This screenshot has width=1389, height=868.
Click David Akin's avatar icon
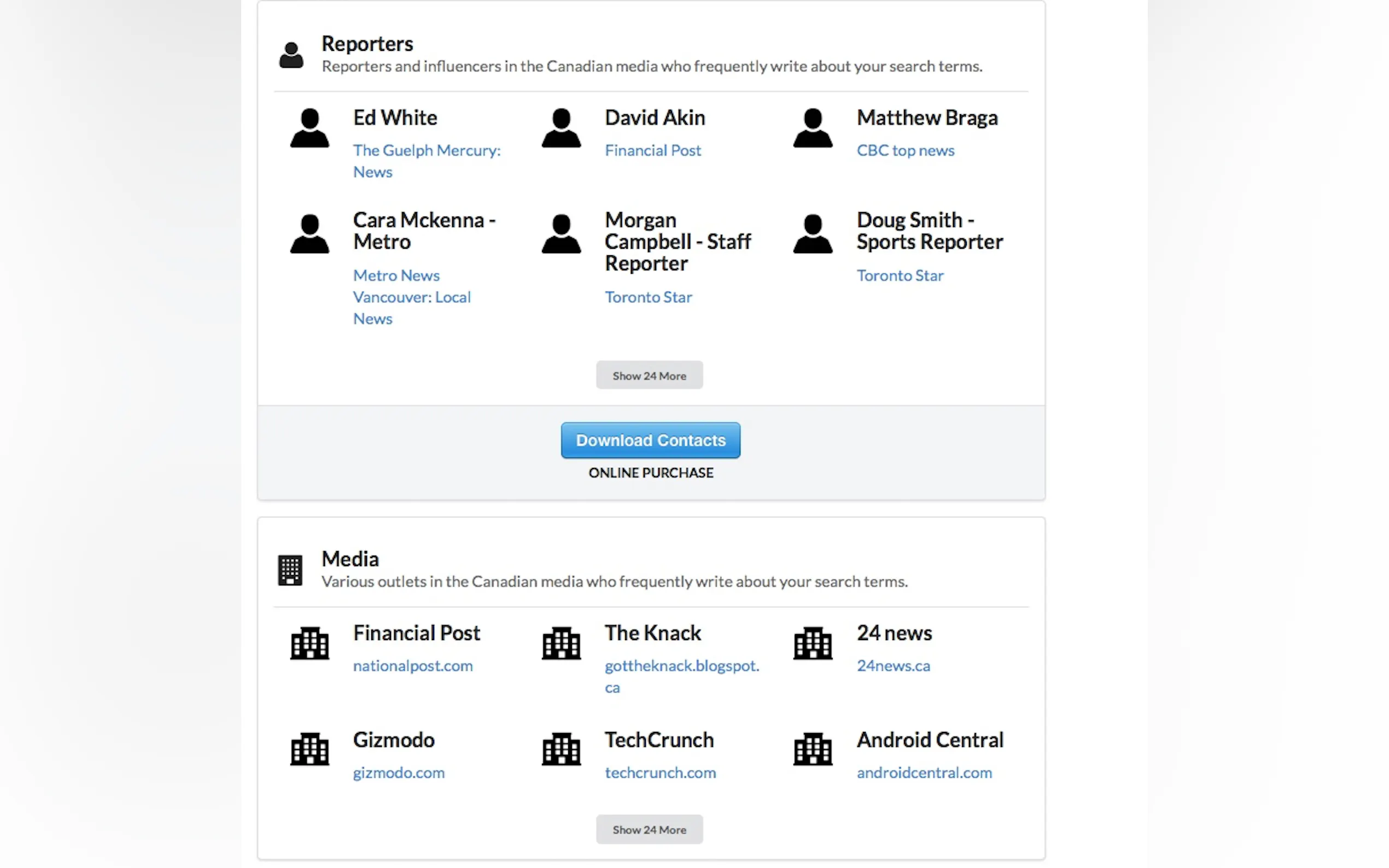click(x=561, y=128)
